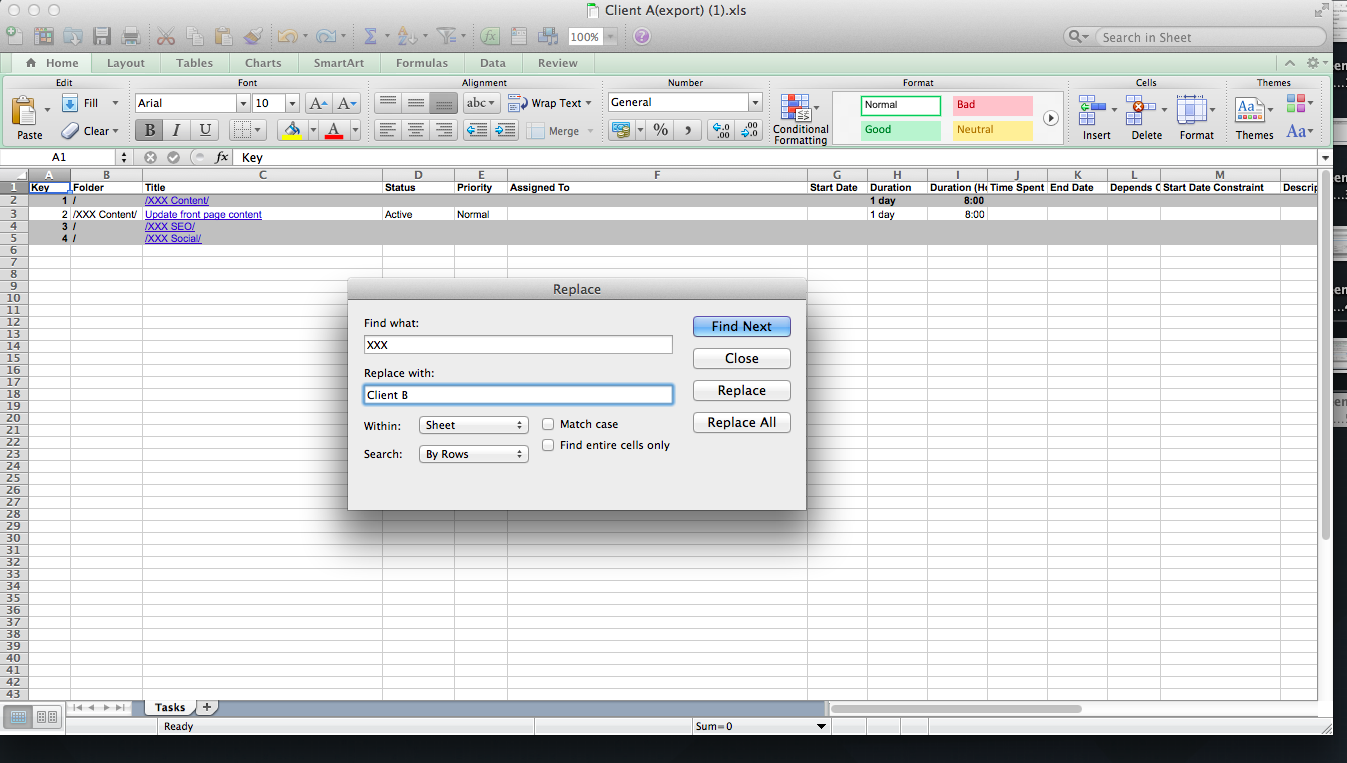Open the Update front page content link

pos(203,214)
